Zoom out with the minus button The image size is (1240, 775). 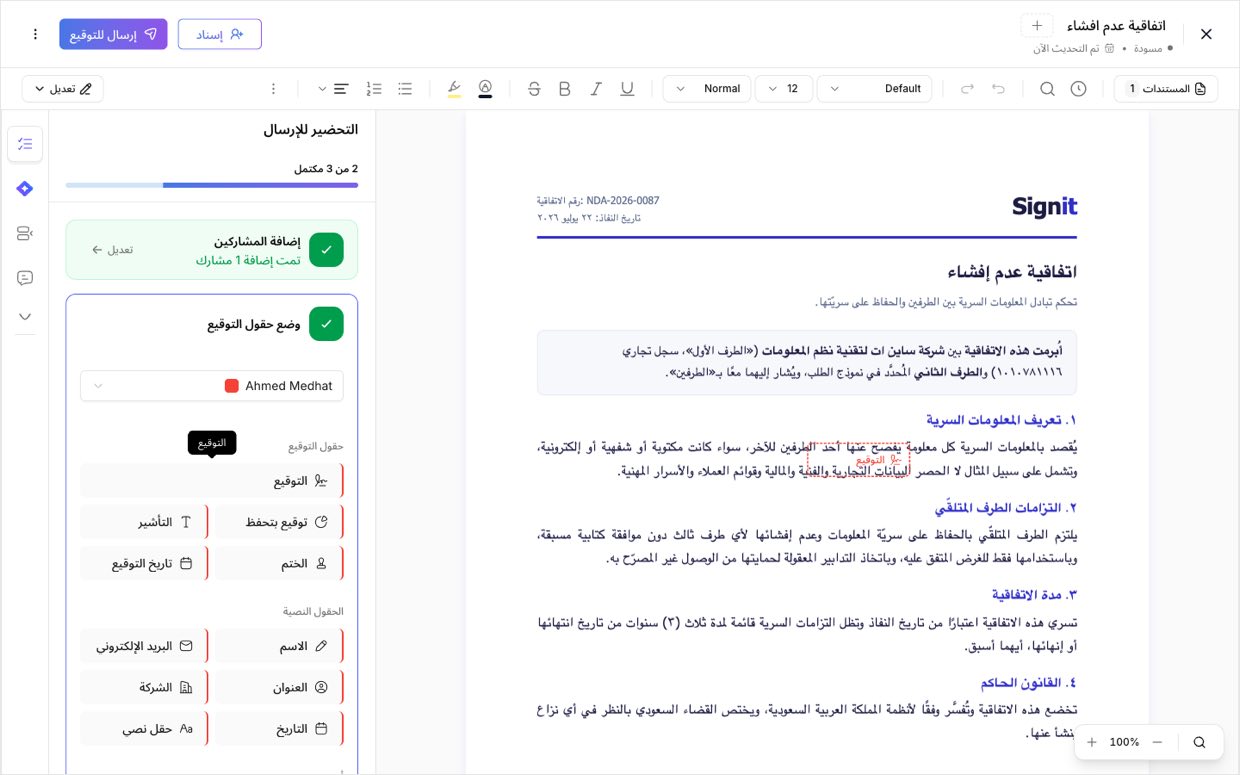pos(1157,742)
